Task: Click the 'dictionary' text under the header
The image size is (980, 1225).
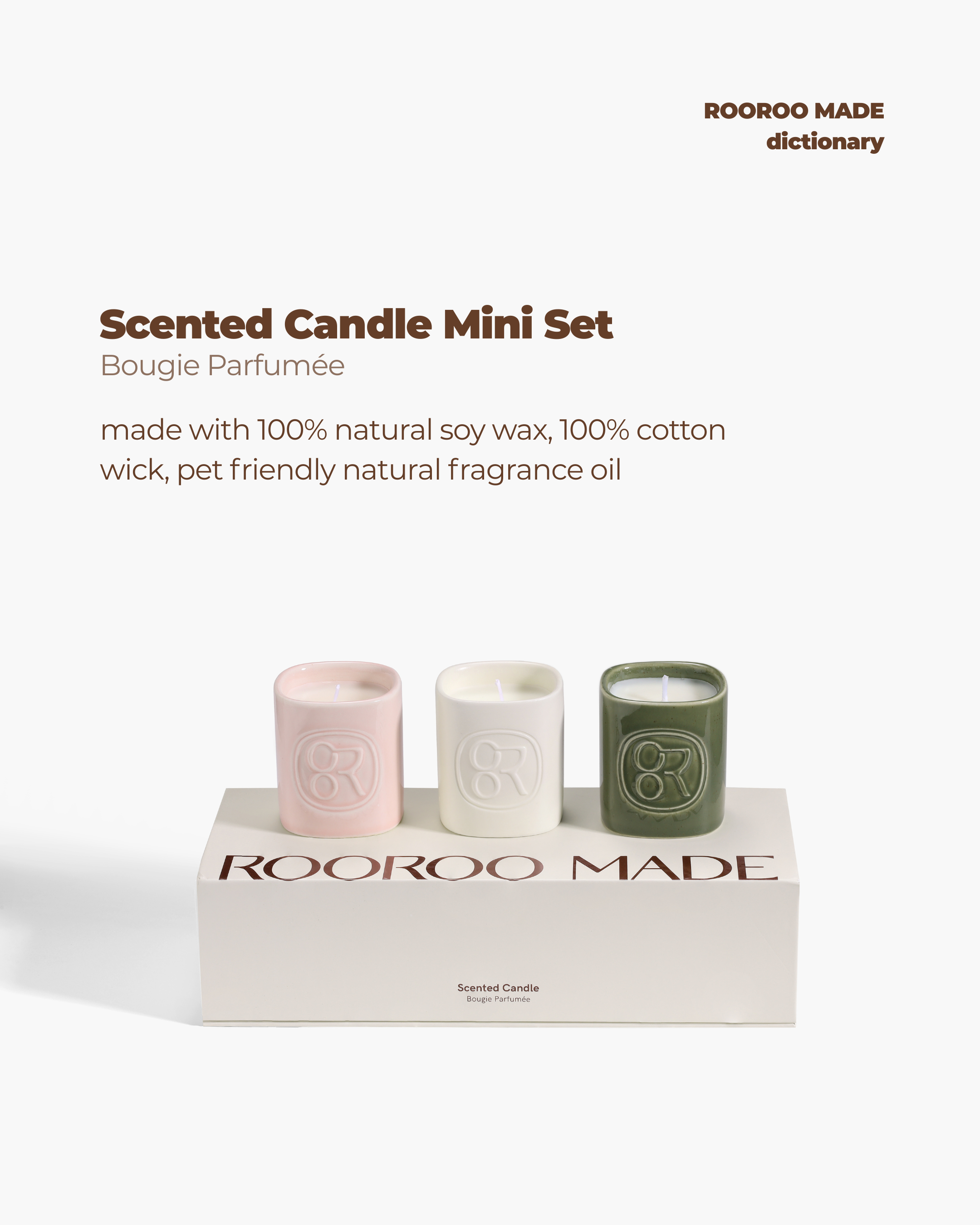Action: [x=825, y=142]
